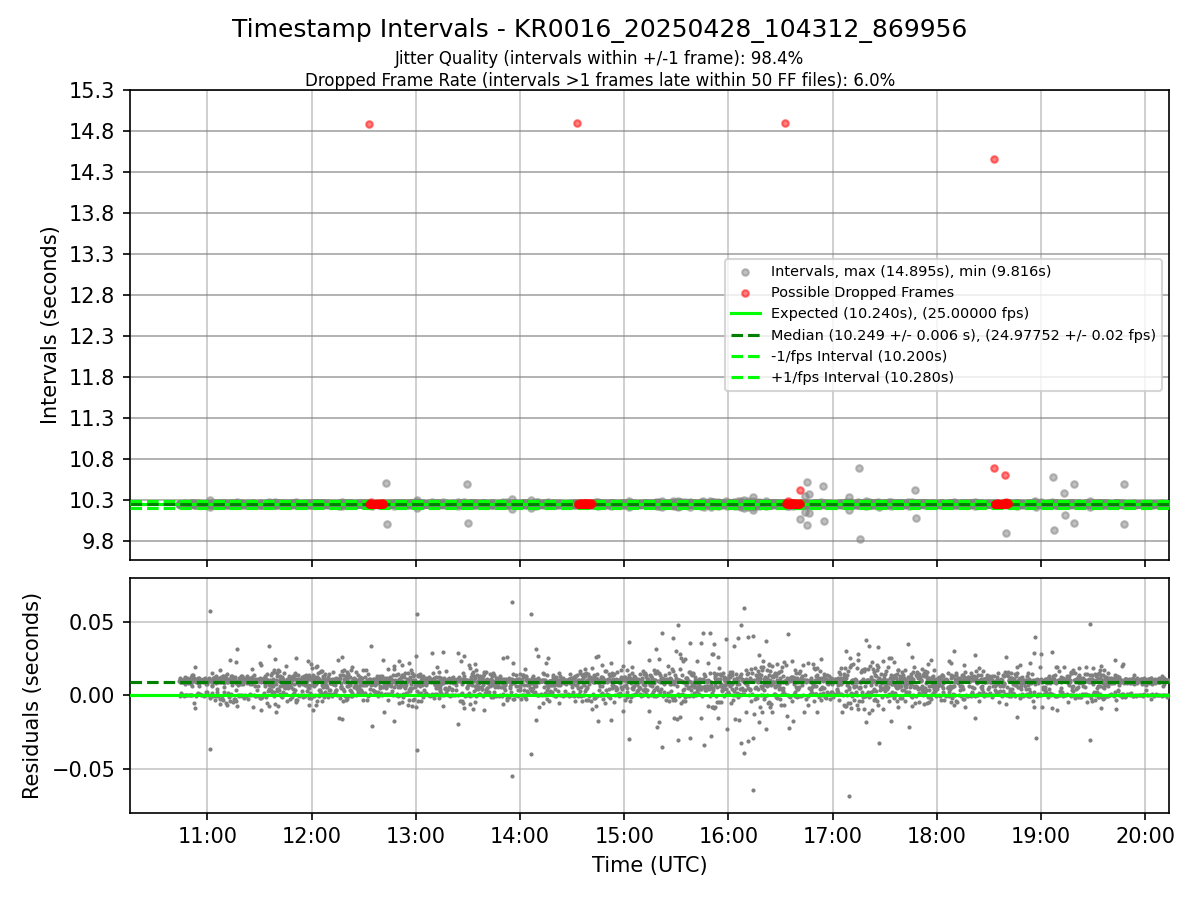Click the gray interval point near 17:15 at 9.8s
1200x900 pixels.
click(x=860, y=539)
